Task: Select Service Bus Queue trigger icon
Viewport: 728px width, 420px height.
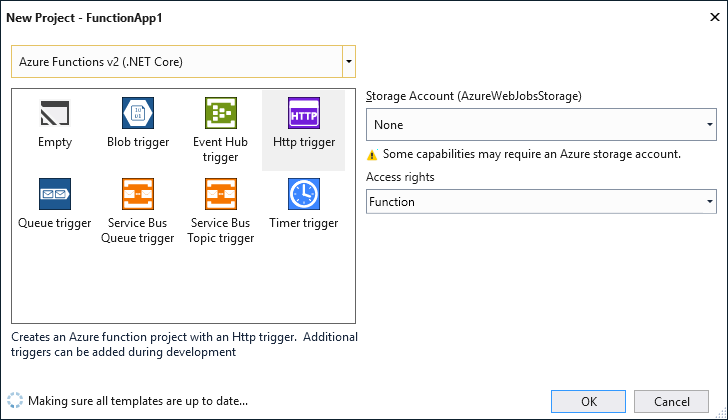Action: pyautogui.click(x=138, y=194)
